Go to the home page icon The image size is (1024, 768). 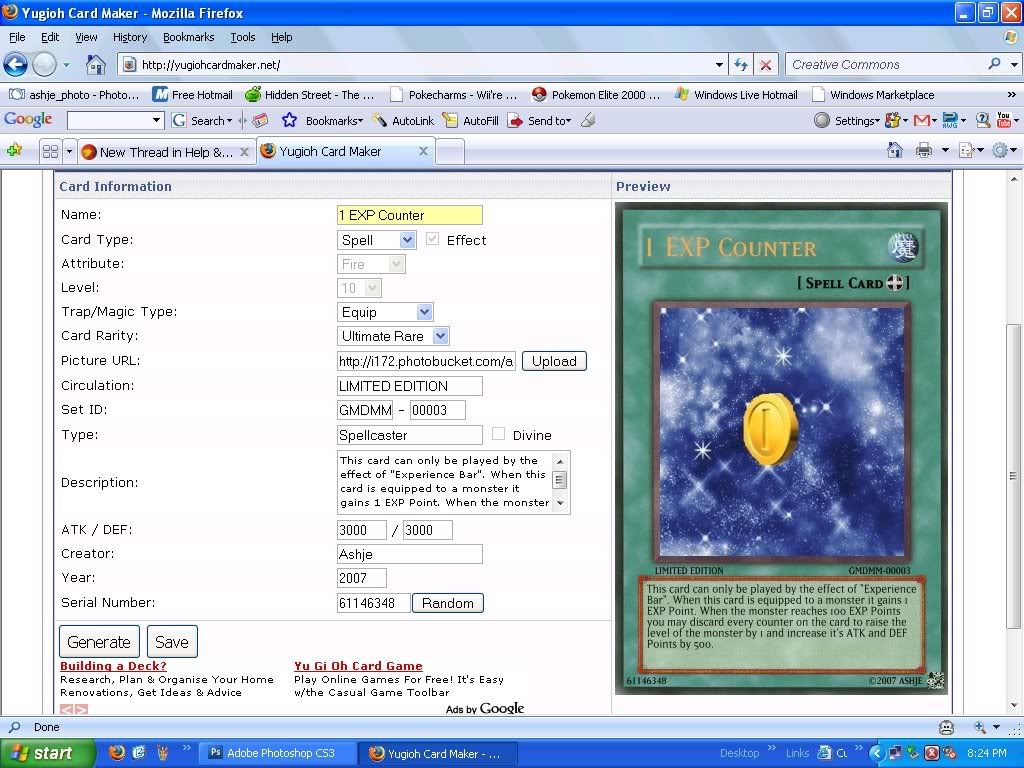point(95,65)
